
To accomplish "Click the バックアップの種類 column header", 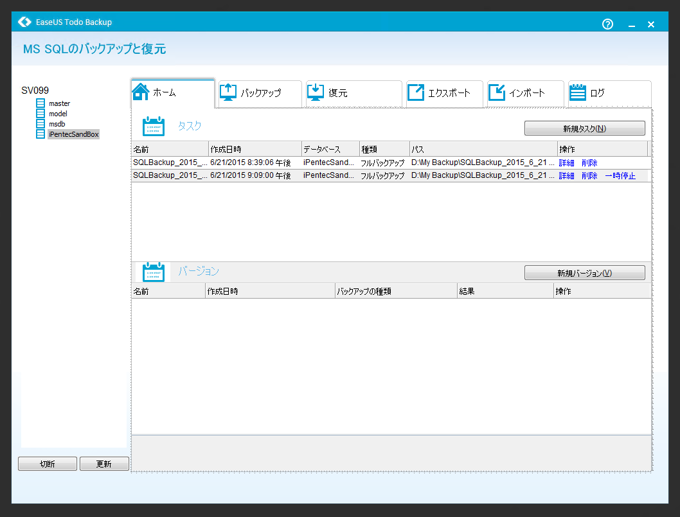I will [x=396, y=291].
